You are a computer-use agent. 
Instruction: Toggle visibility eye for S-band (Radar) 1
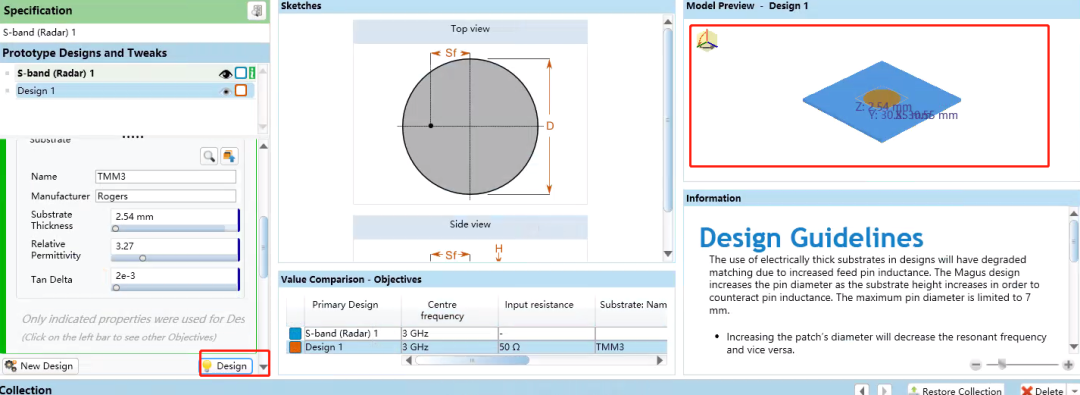click(225, 73)
